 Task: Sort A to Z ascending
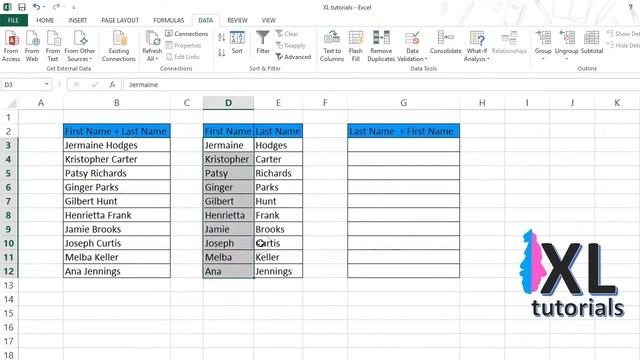tap(222, 38)
